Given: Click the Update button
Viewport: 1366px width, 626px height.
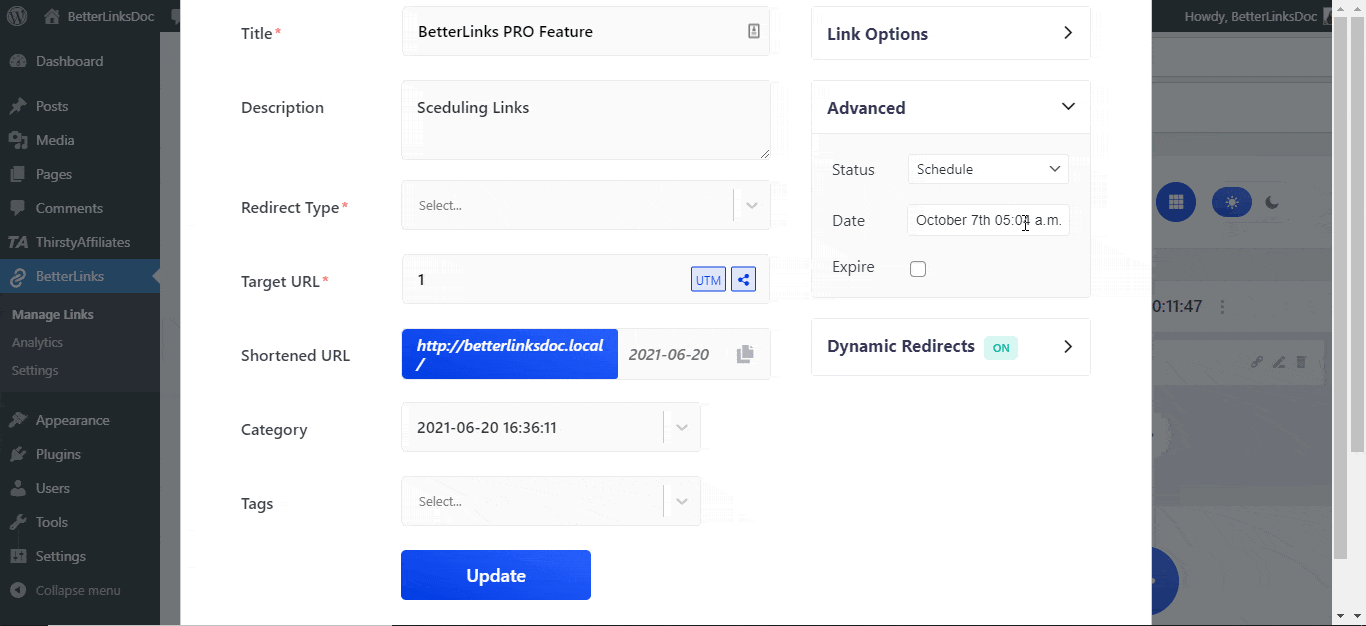Looking at the screenshot, I should [495, 575].
